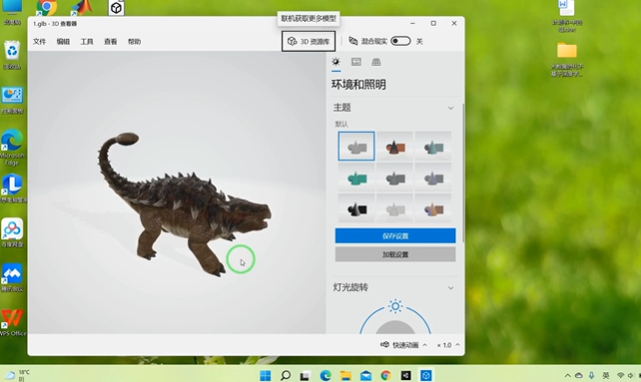Switch to the grid view panel tab
641x382 pixels.
(376, 62)
